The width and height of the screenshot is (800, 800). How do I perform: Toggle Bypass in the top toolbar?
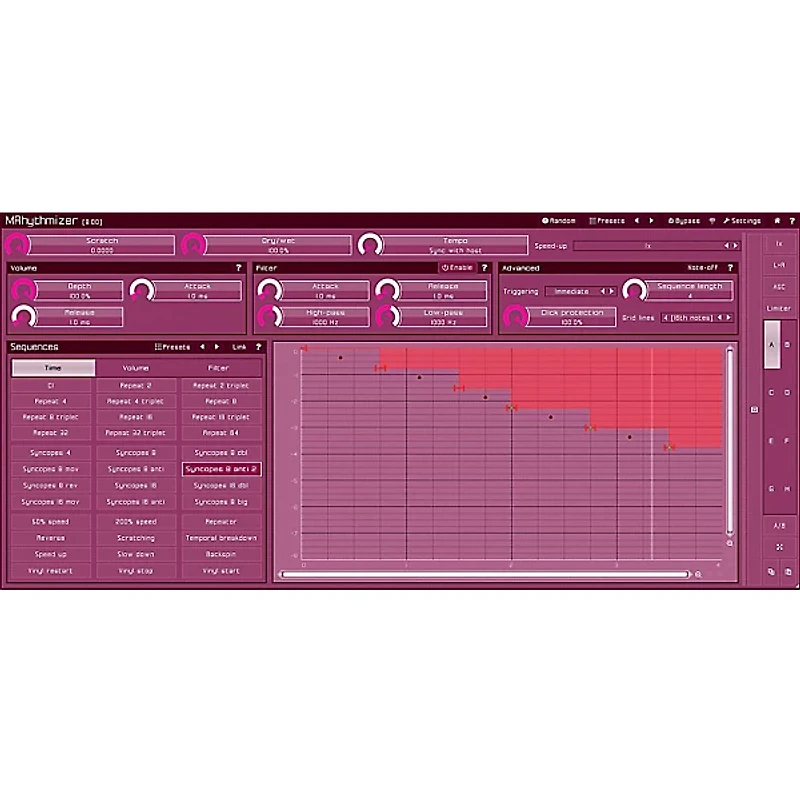[683, 220]
